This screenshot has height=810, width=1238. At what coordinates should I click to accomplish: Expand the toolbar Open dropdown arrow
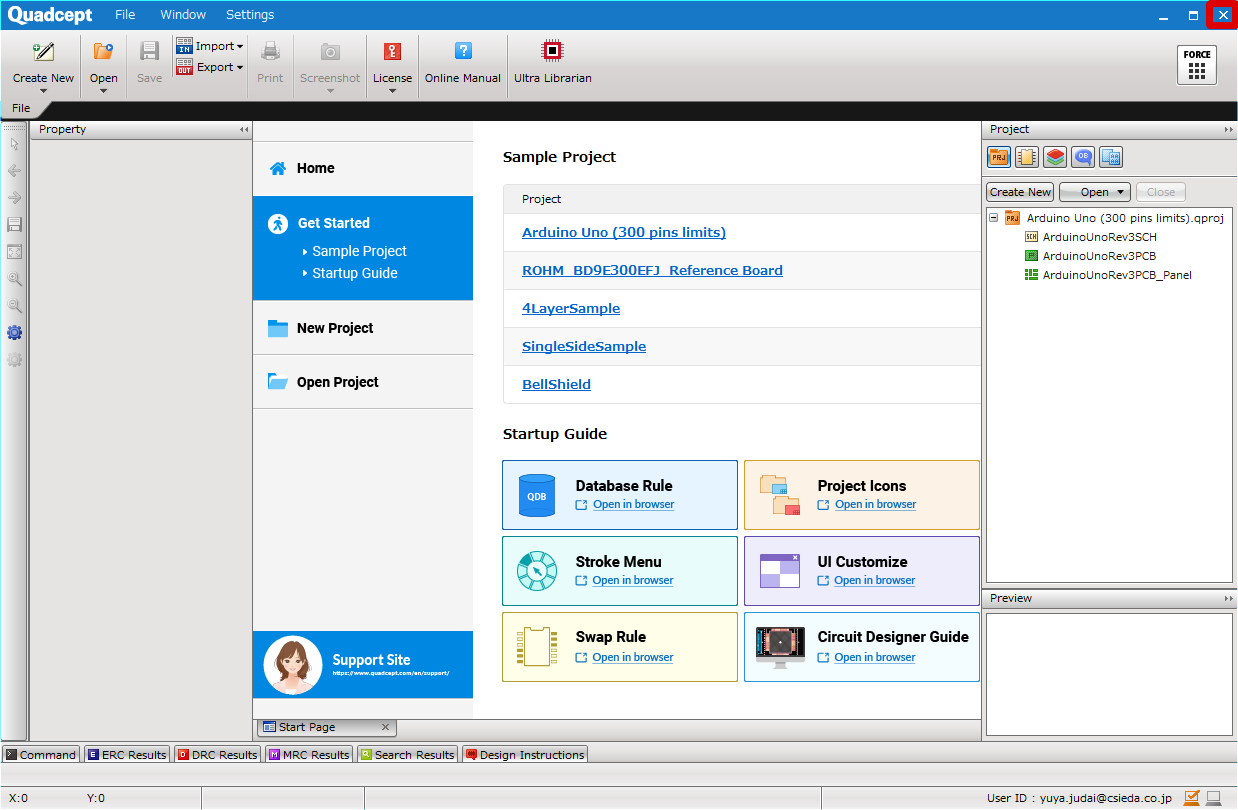[103, 91]
